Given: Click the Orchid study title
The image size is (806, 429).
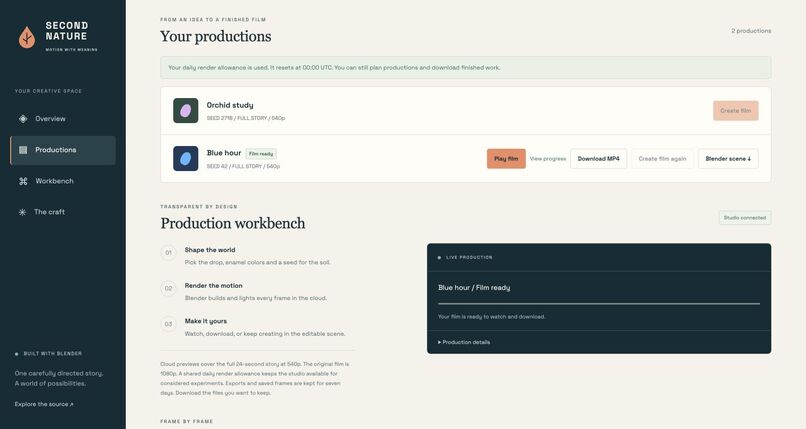Looking at the screenshot, I should coord(230,105).
